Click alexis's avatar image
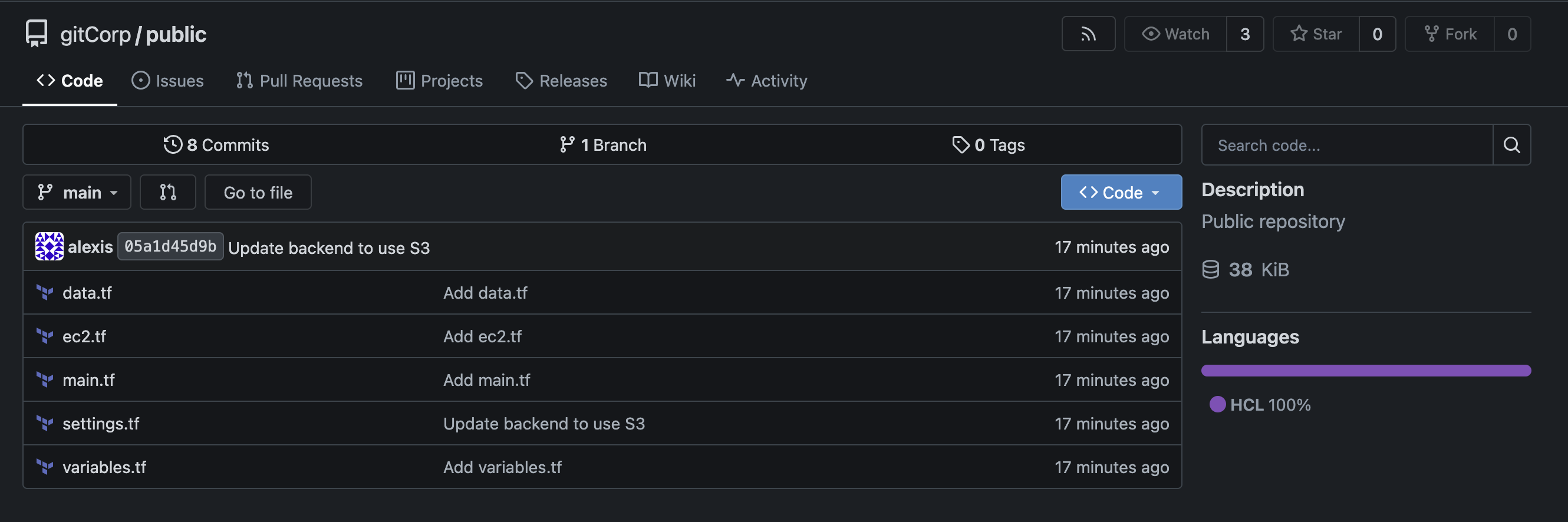This screenshot has height=522, width=1568. tap(50, 246)
